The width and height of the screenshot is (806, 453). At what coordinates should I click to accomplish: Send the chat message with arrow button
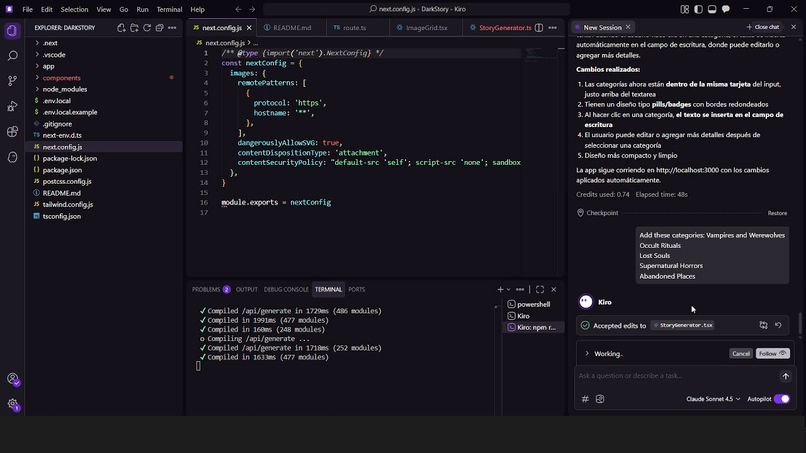pos(785,376)
